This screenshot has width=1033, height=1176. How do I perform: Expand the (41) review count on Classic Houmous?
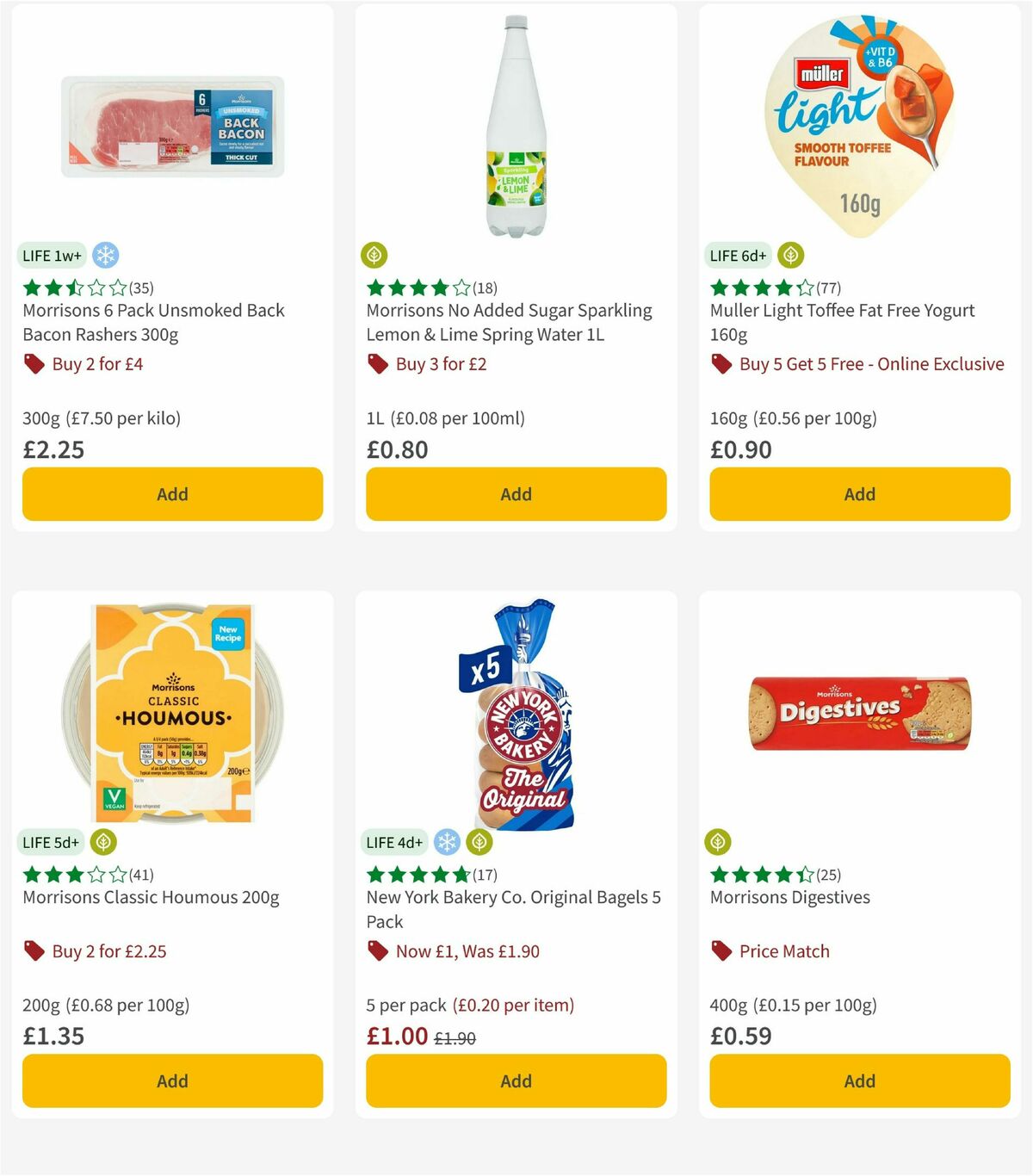click(140, 875)
